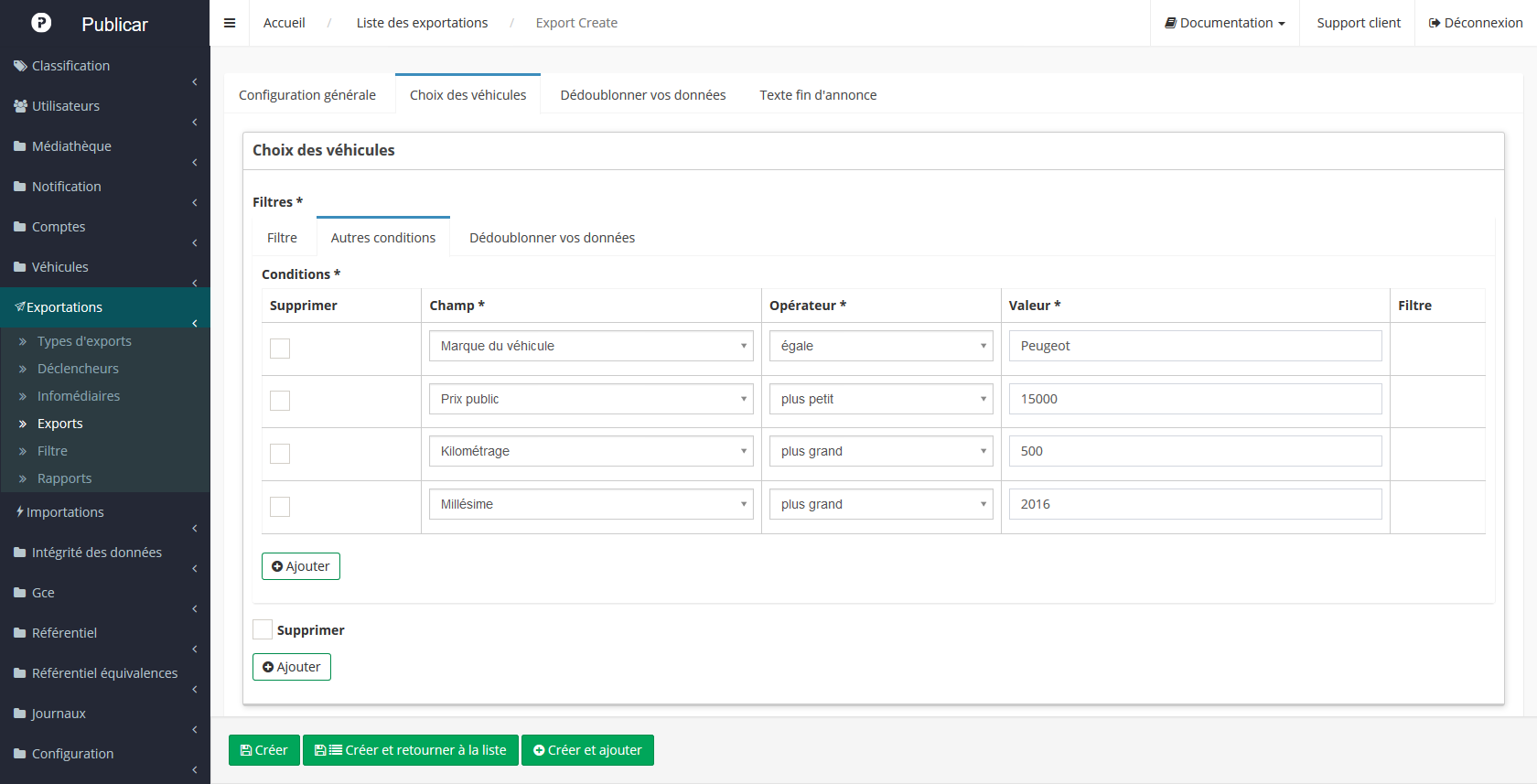This screenshot has width=1537, height=784.
Task: Click the double-chevron beside Infomédiaires
Action: click(23, 396)
